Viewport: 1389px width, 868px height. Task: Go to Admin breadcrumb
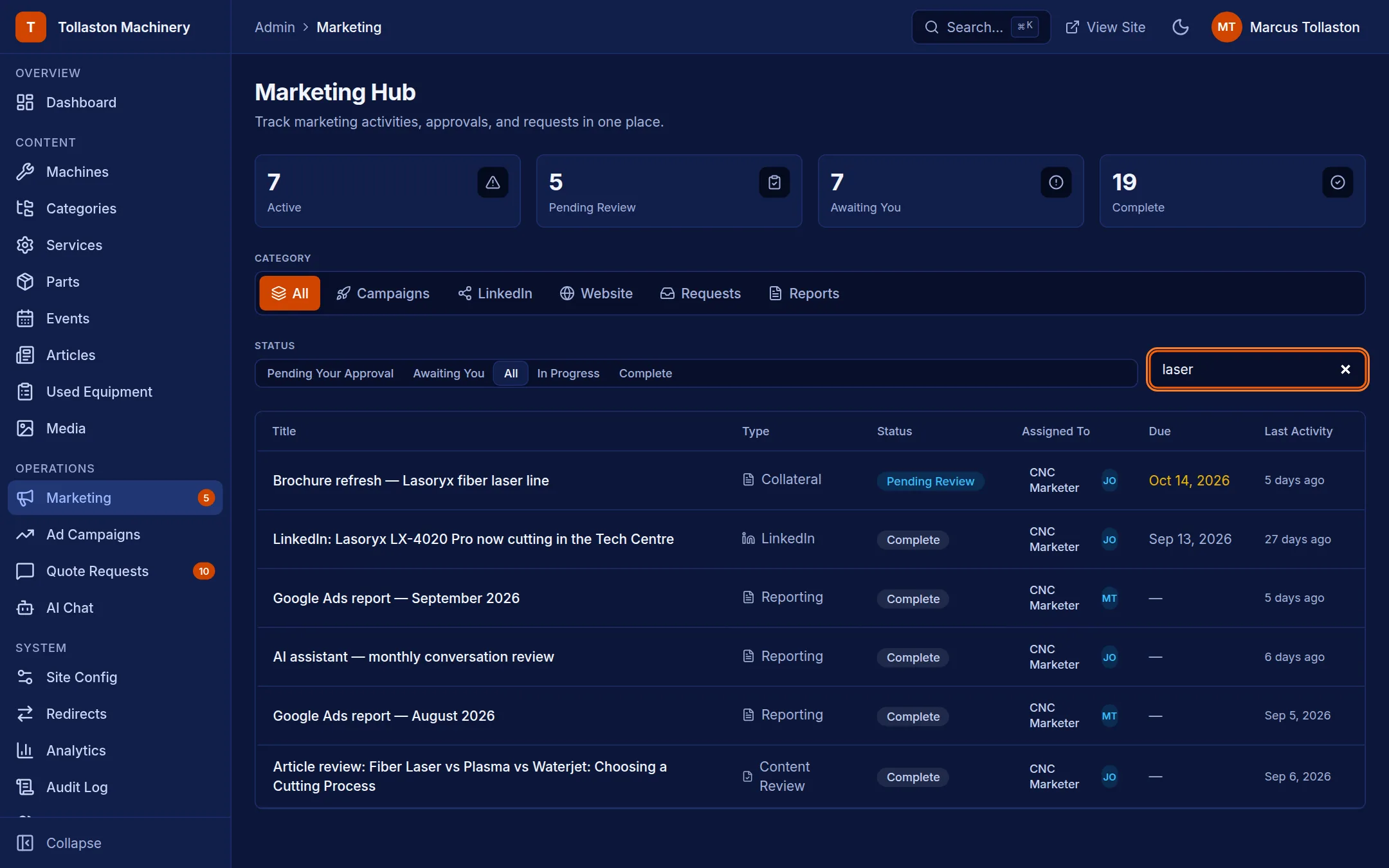pyautogui.click(x=275, y=27)
